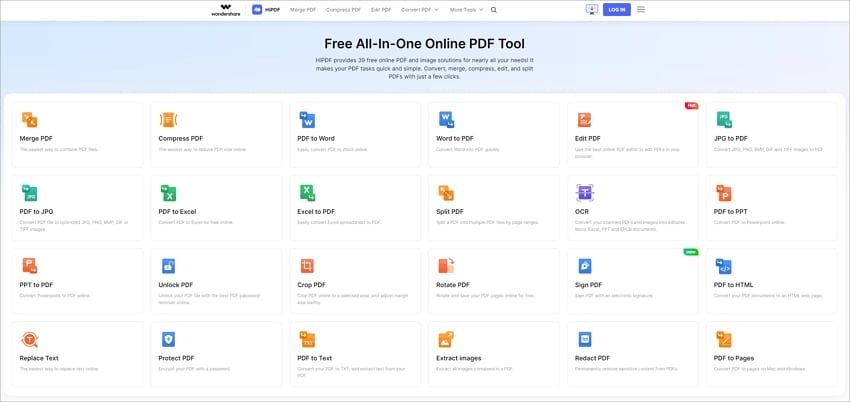850x402 pixels.
Task: Click the Excel to PDF icon
Action: (x=308, y=192)
